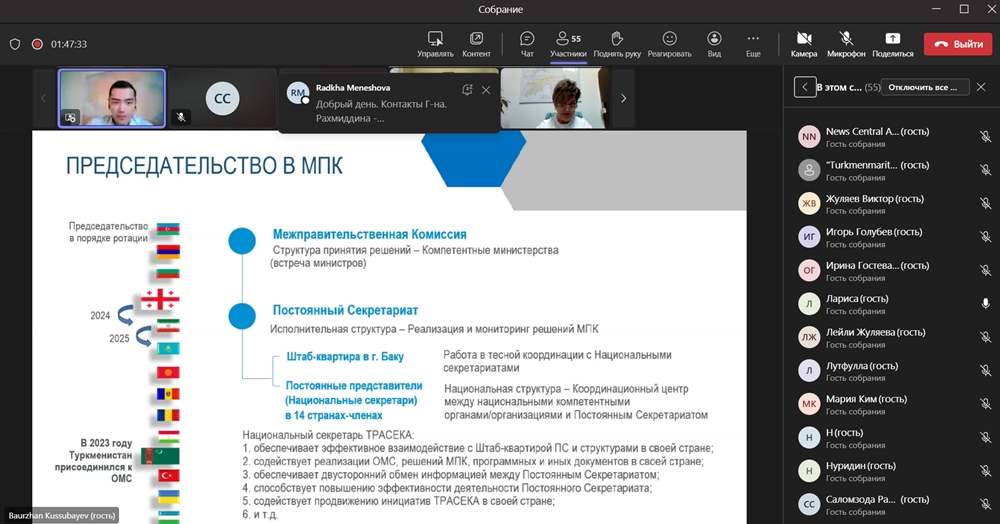Click mic icon for Мария Ким
The width and height of the screenshot is (1000, 524).
point(985,404)
